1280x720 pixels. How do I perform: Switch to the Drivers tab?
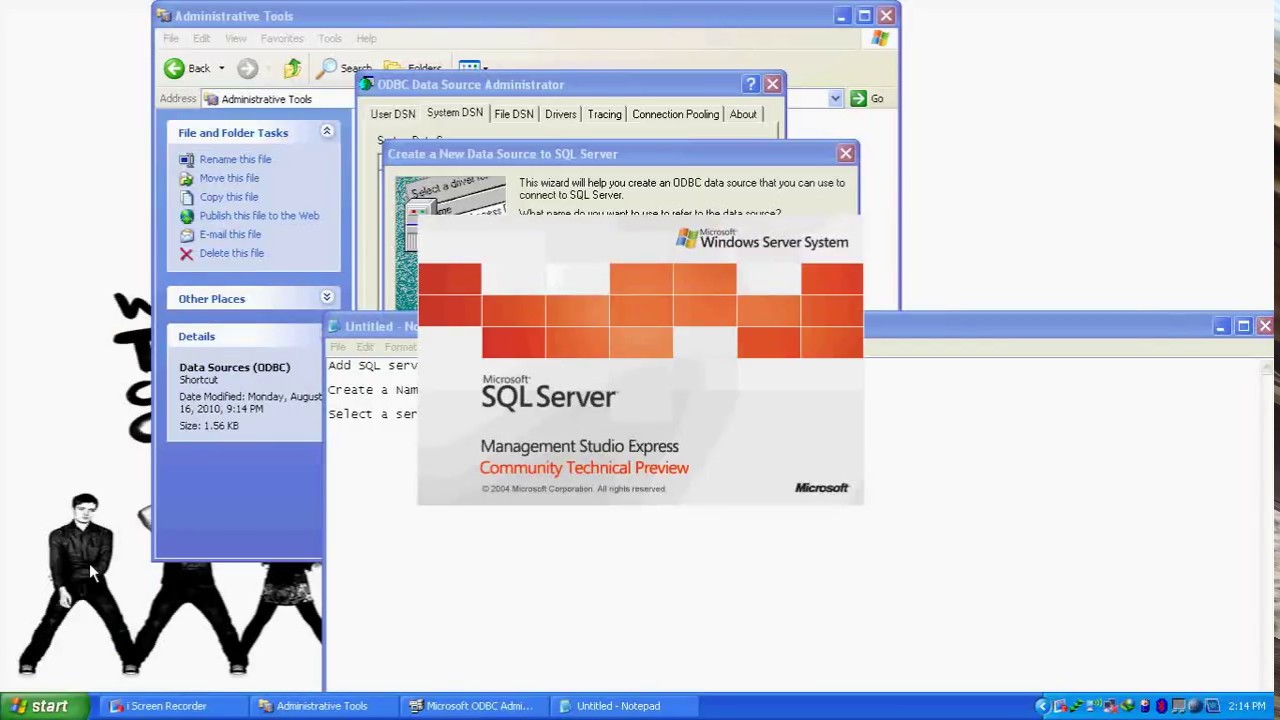pyautogui.click(x=560, y=114)
